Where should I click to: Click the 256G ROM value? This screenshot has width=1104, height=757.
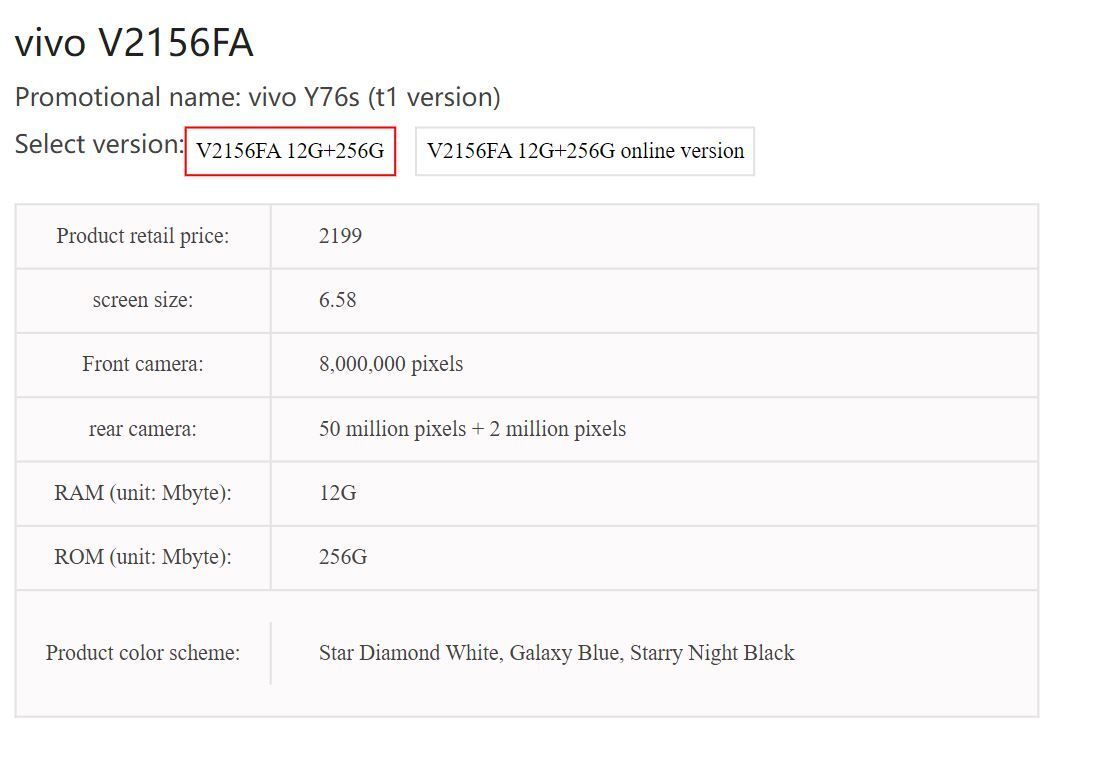(x=343, y=557)
